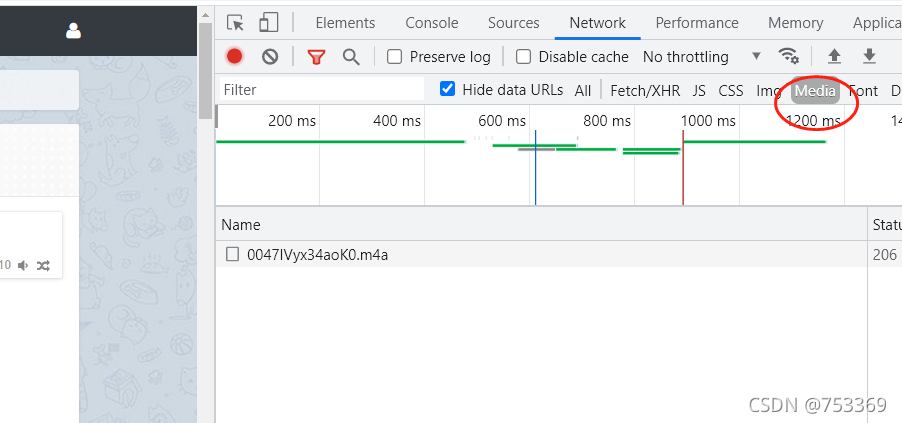Import HAR file with upload arrow

pos(834,56)
